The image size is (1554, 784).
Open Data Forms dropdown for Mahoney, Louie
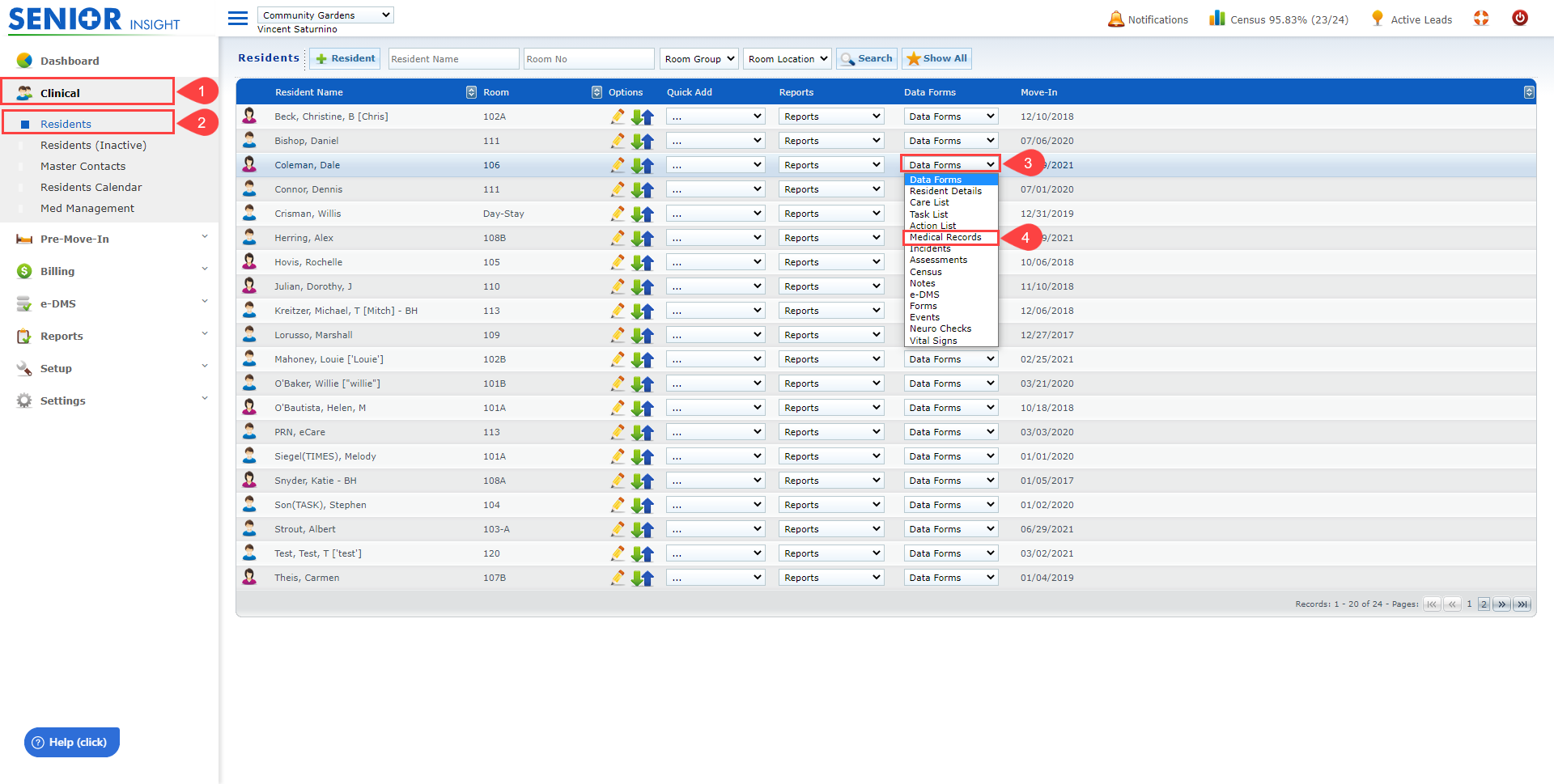(x=951, y=359)
